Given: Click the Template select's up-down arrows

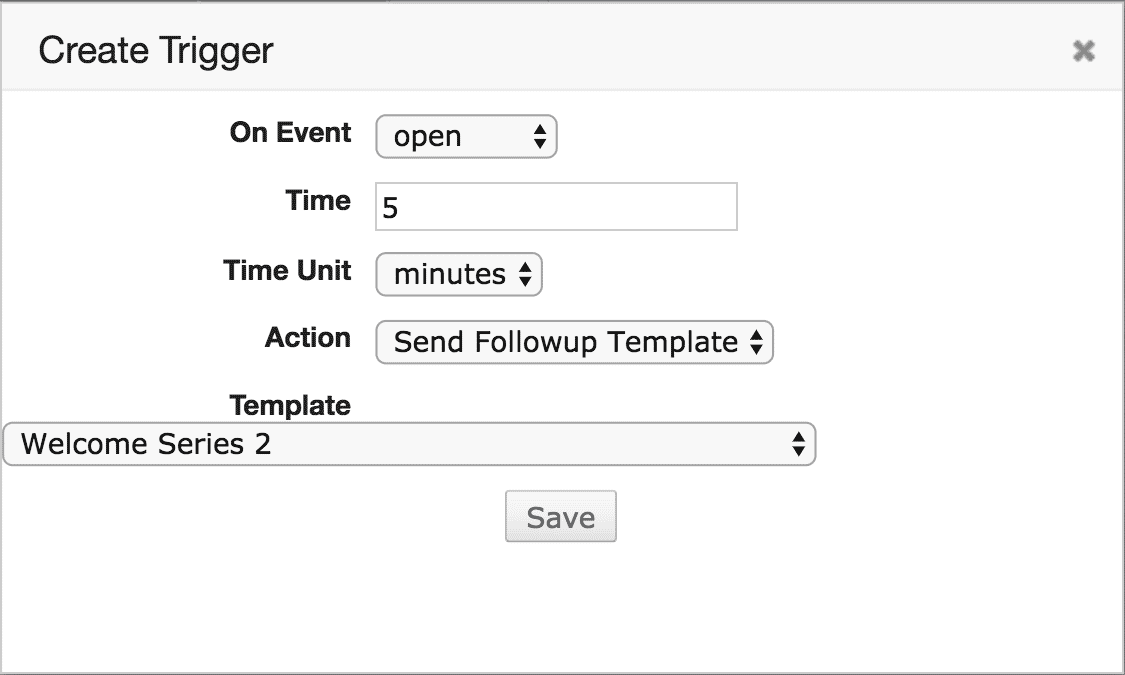Looking at the screenshot, I should pyautogui.click(x=798, y=444).
